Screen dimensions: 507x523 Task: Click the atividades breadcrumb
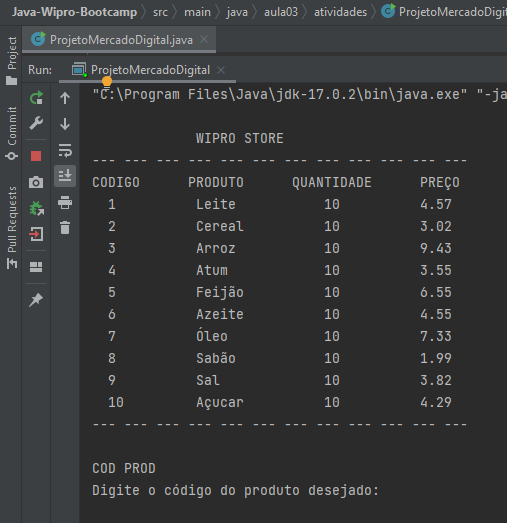tap(341, 12)
